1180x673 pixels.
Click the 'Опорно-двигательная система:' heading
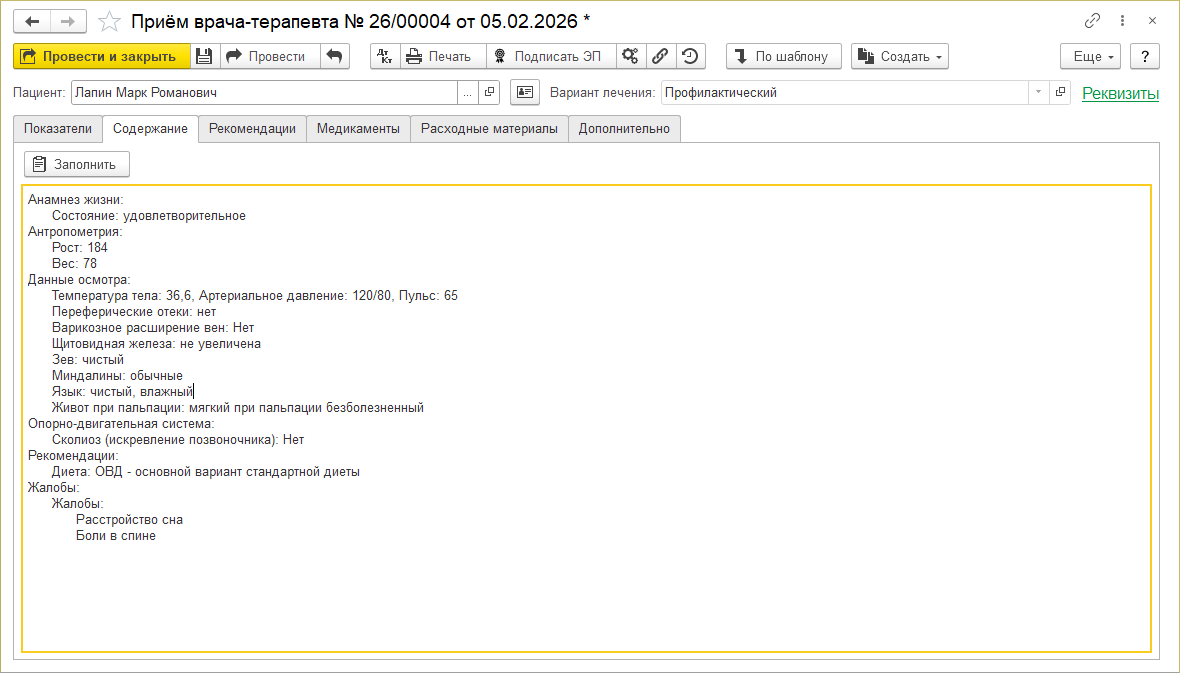click(121, 424)
